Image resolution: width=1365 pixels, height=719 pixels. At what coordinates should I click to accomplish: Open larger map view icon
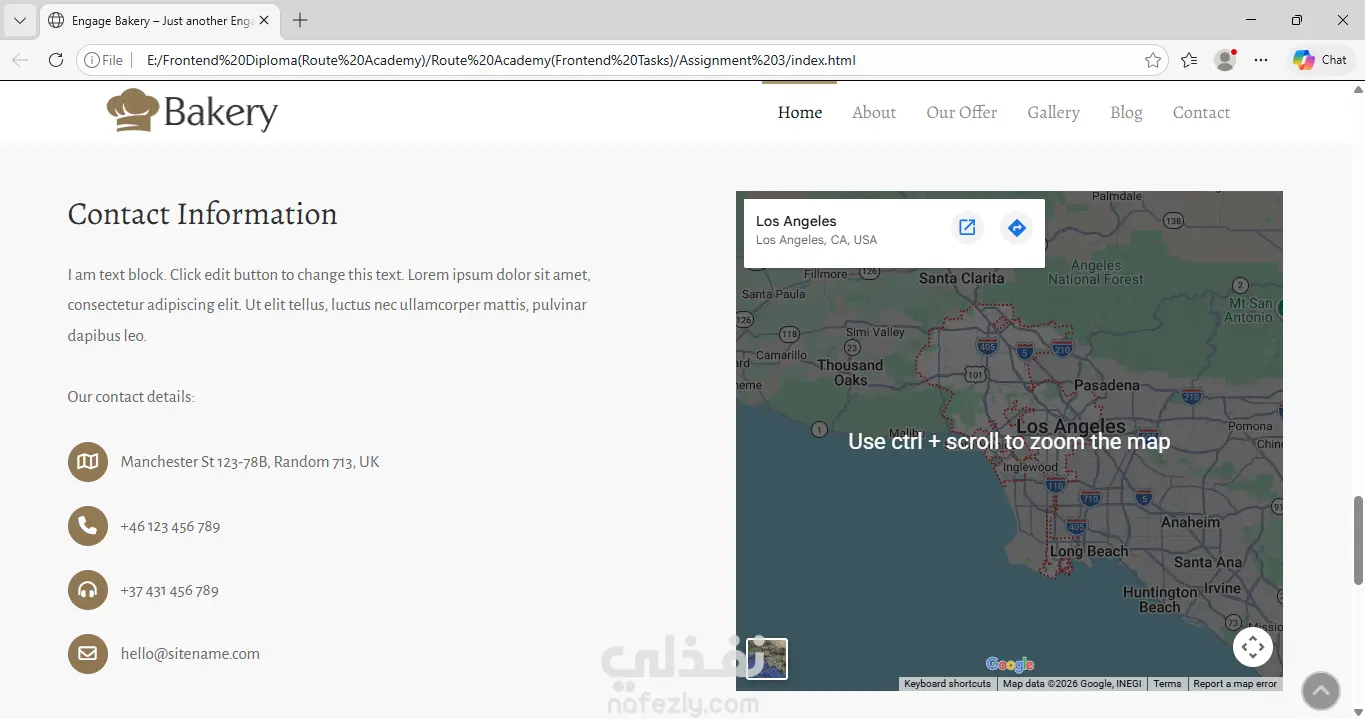pyautogui.click(x=967, y=228)
